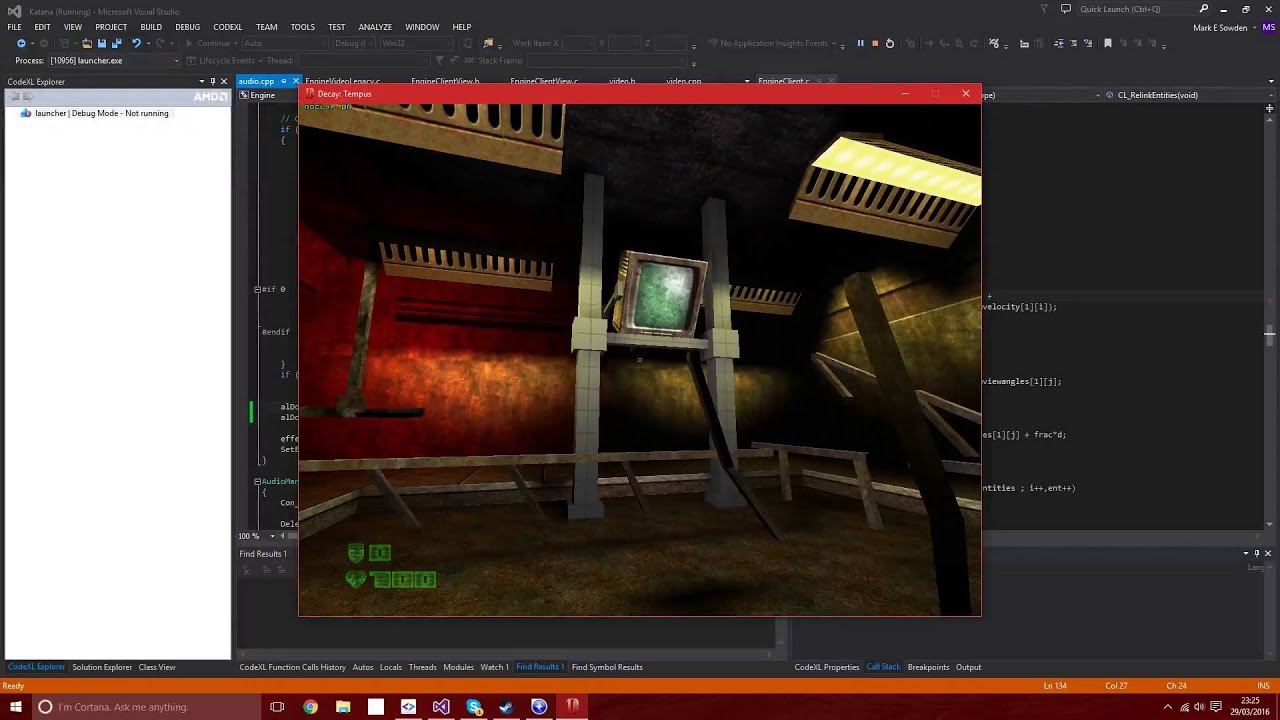
Task: Switch to the Class View tab
Action: click(x=157, y=667)
